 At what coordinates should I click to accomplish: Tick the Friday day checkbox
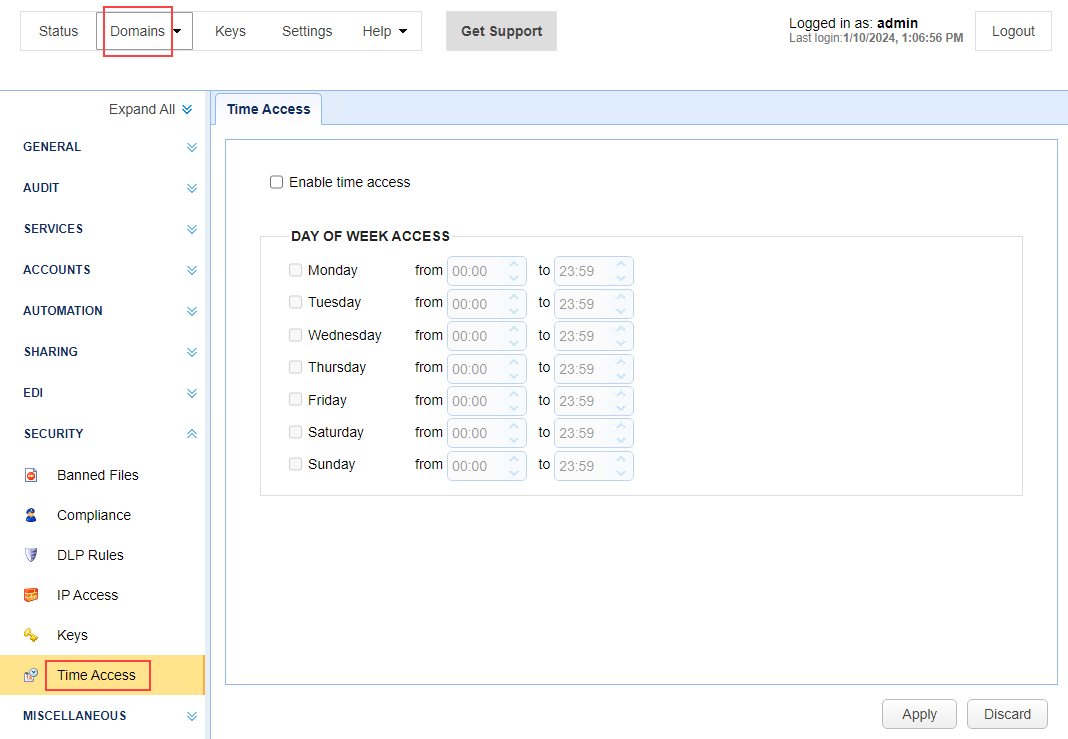[295, 400]
